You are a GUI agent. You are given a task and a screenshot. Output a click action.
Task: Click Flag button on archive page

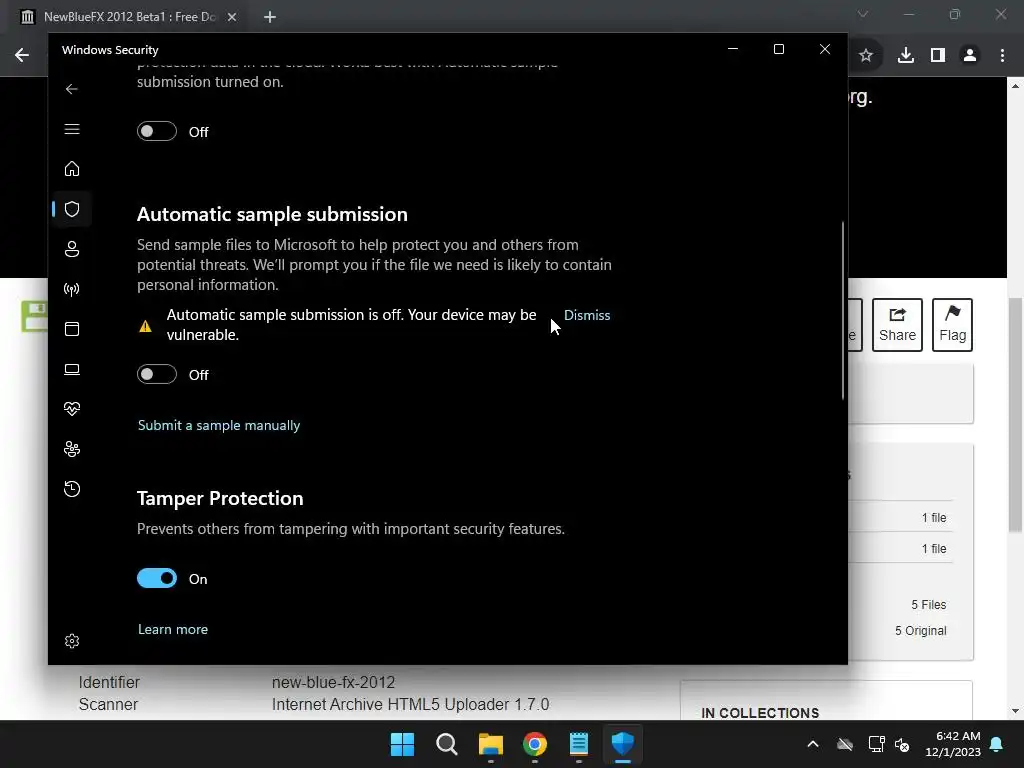pyautogui.click(x=952, y=325)
